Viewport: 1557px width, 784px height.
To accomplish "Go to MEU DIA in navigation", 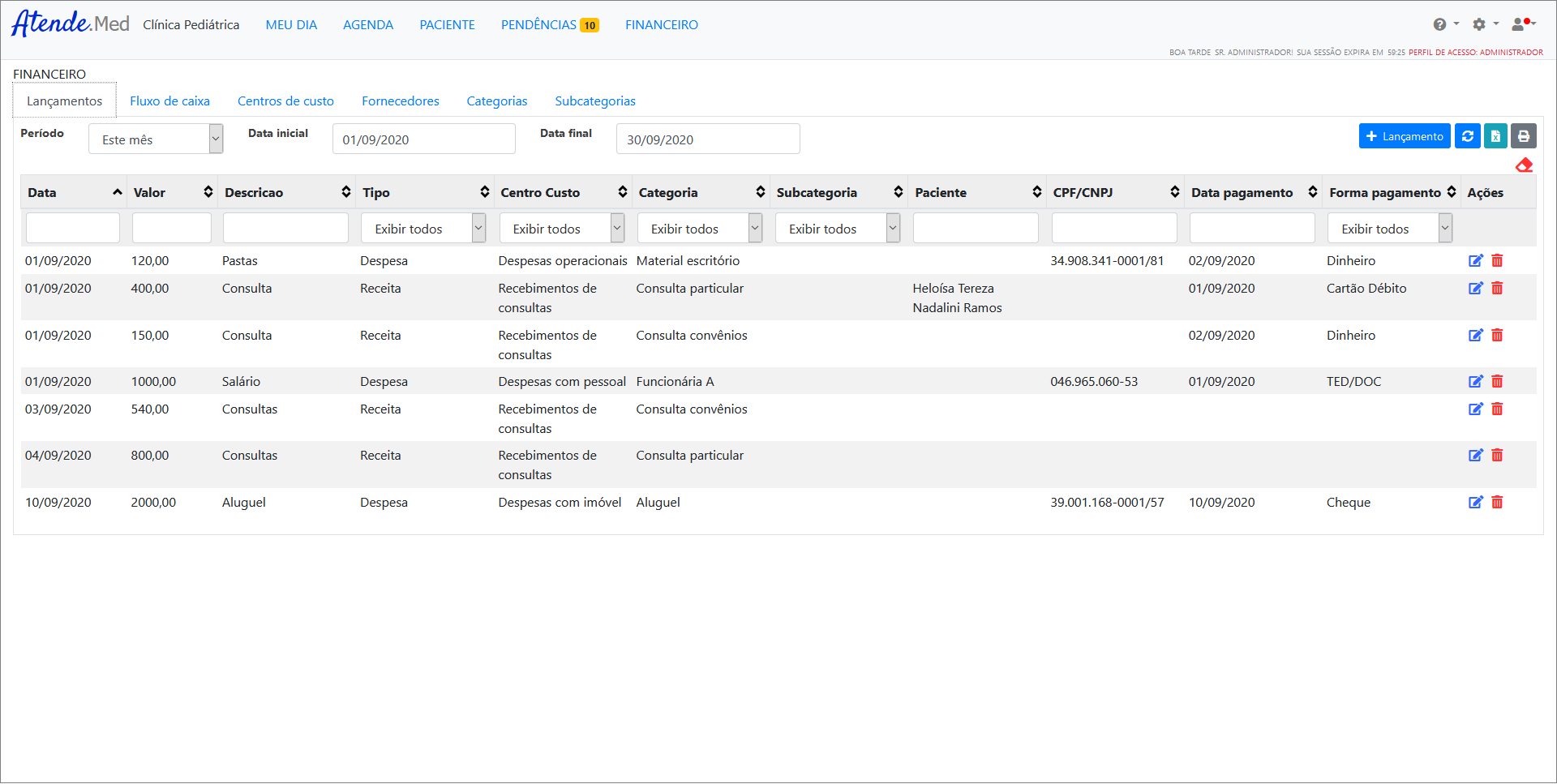I will [291, 25].
